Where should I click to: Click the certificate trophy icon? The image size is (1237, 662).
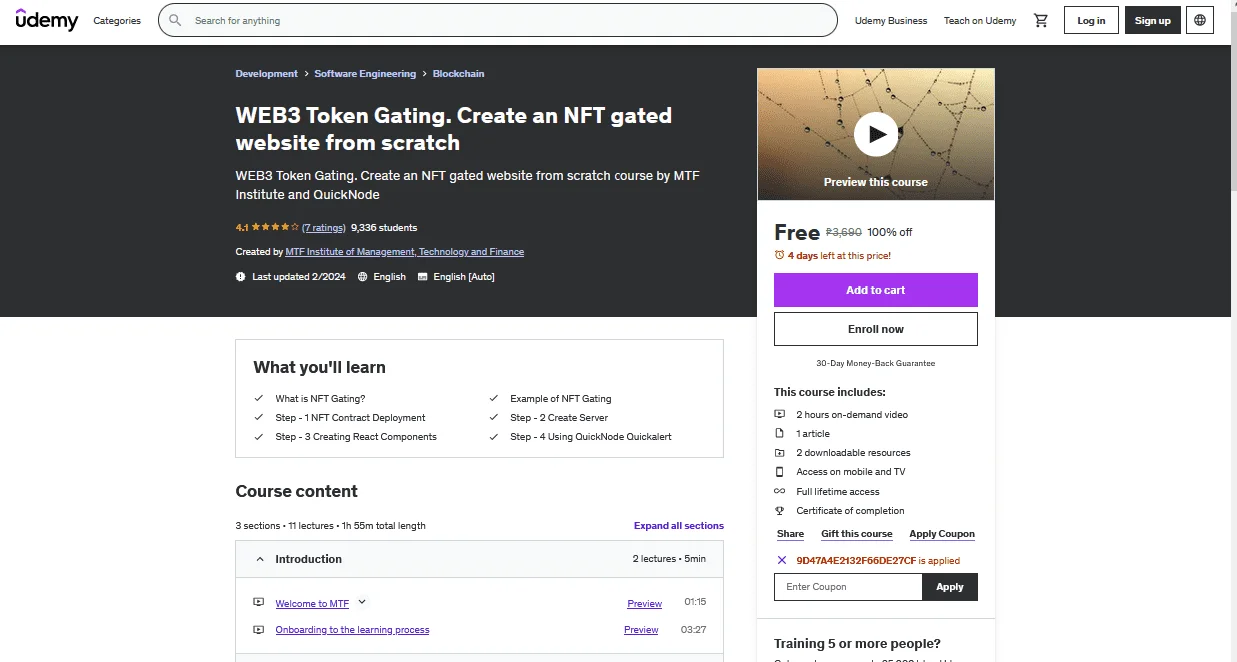click(x=780, y=510)
